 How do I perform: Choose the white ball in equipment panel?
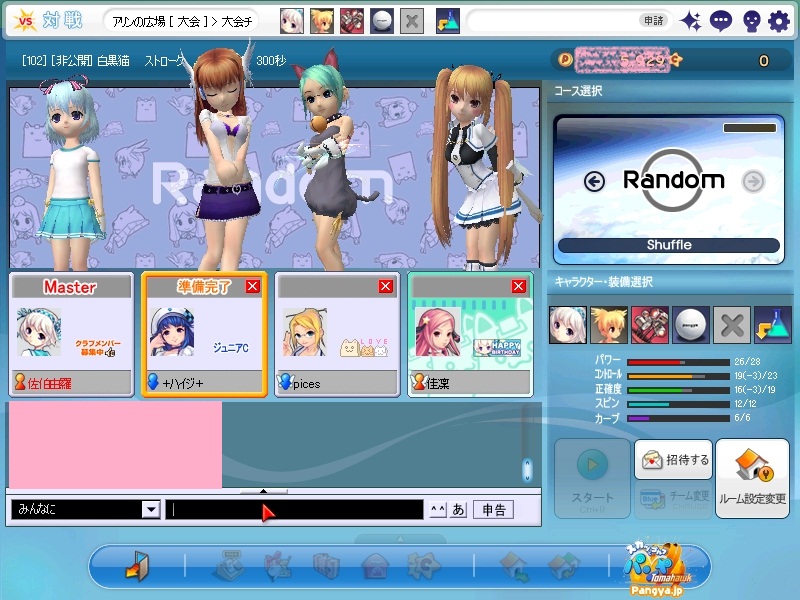[x=691, y=325]
